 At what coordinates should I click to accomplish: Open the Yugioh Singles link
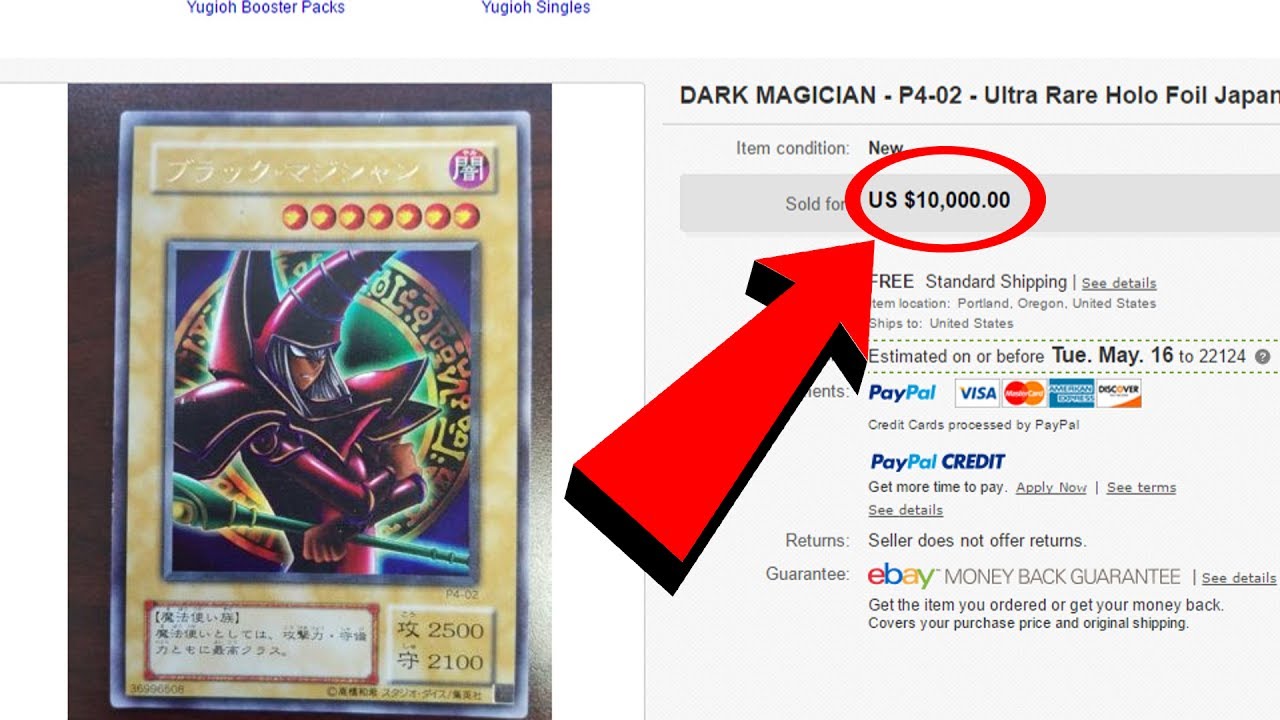pos(536,8)
